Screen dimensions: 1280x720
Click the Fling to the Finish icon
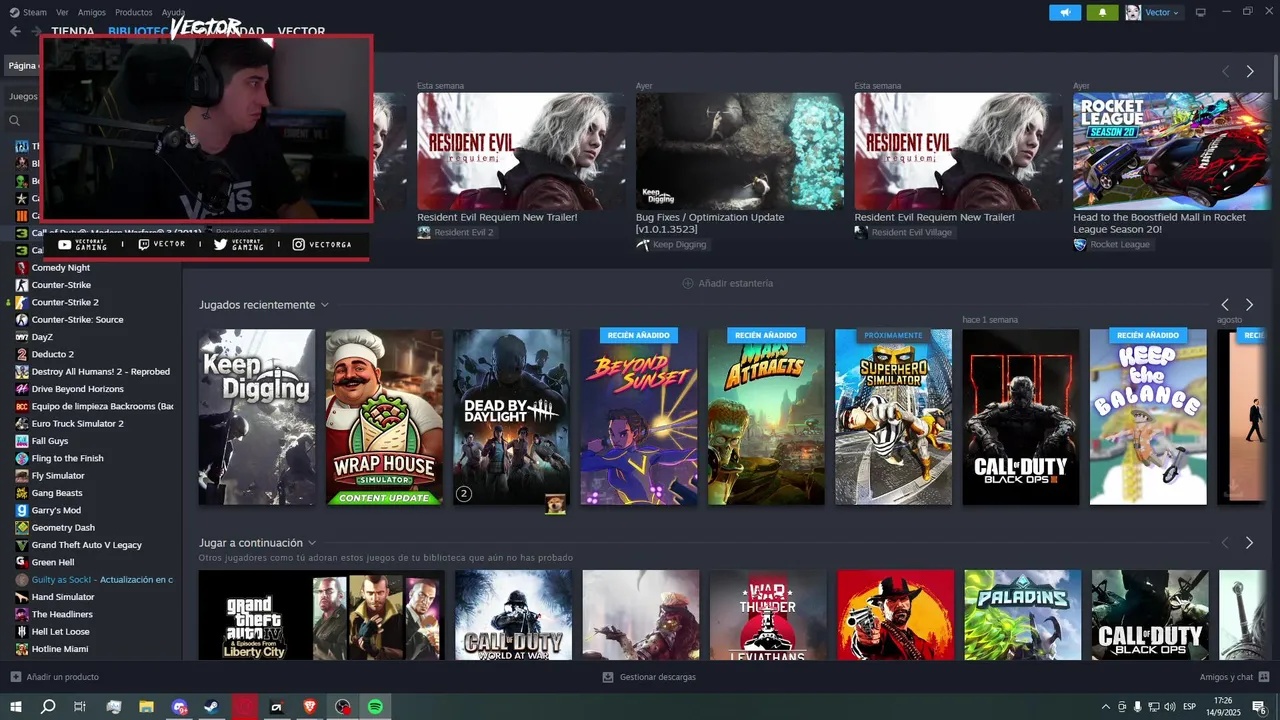[22, 458]
